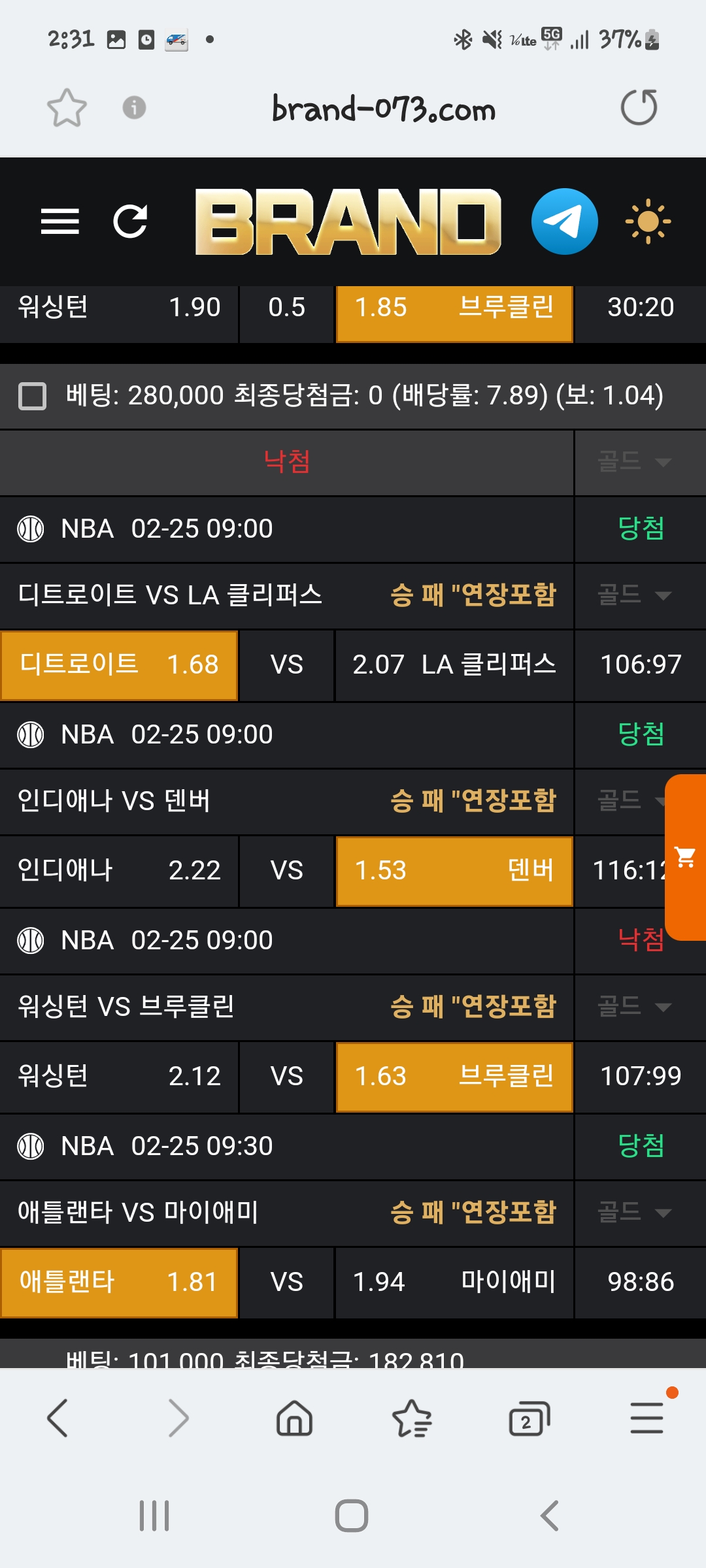
Task: Open the orange shopping cart panel
Action: click(686, 857)
